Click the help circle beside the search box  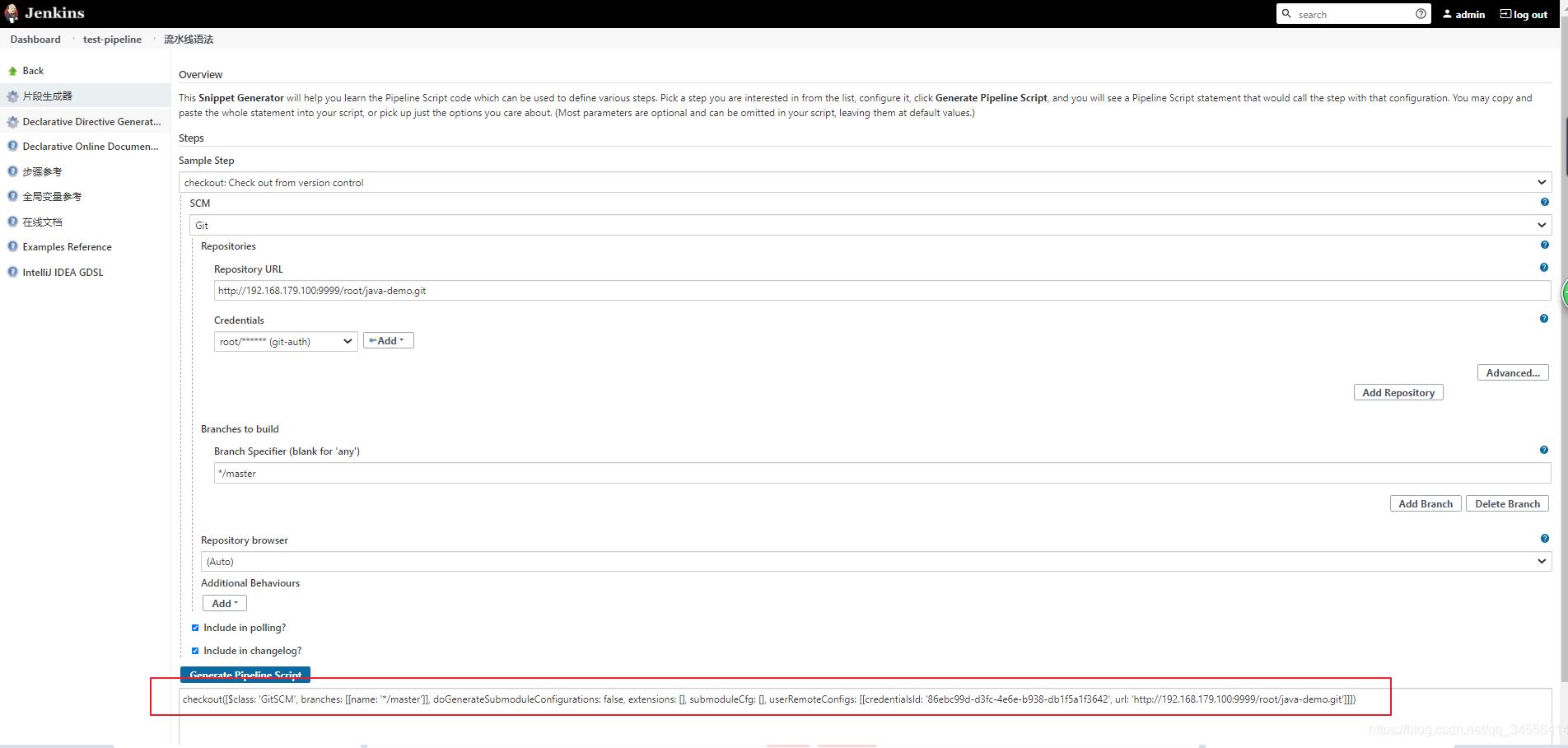(x=1421, y=13)
